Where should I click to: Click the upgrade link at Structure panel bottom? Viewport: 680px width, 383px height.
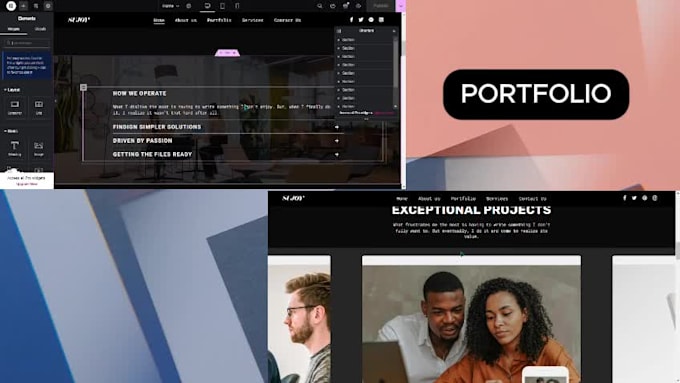click(x=384, y=113)
